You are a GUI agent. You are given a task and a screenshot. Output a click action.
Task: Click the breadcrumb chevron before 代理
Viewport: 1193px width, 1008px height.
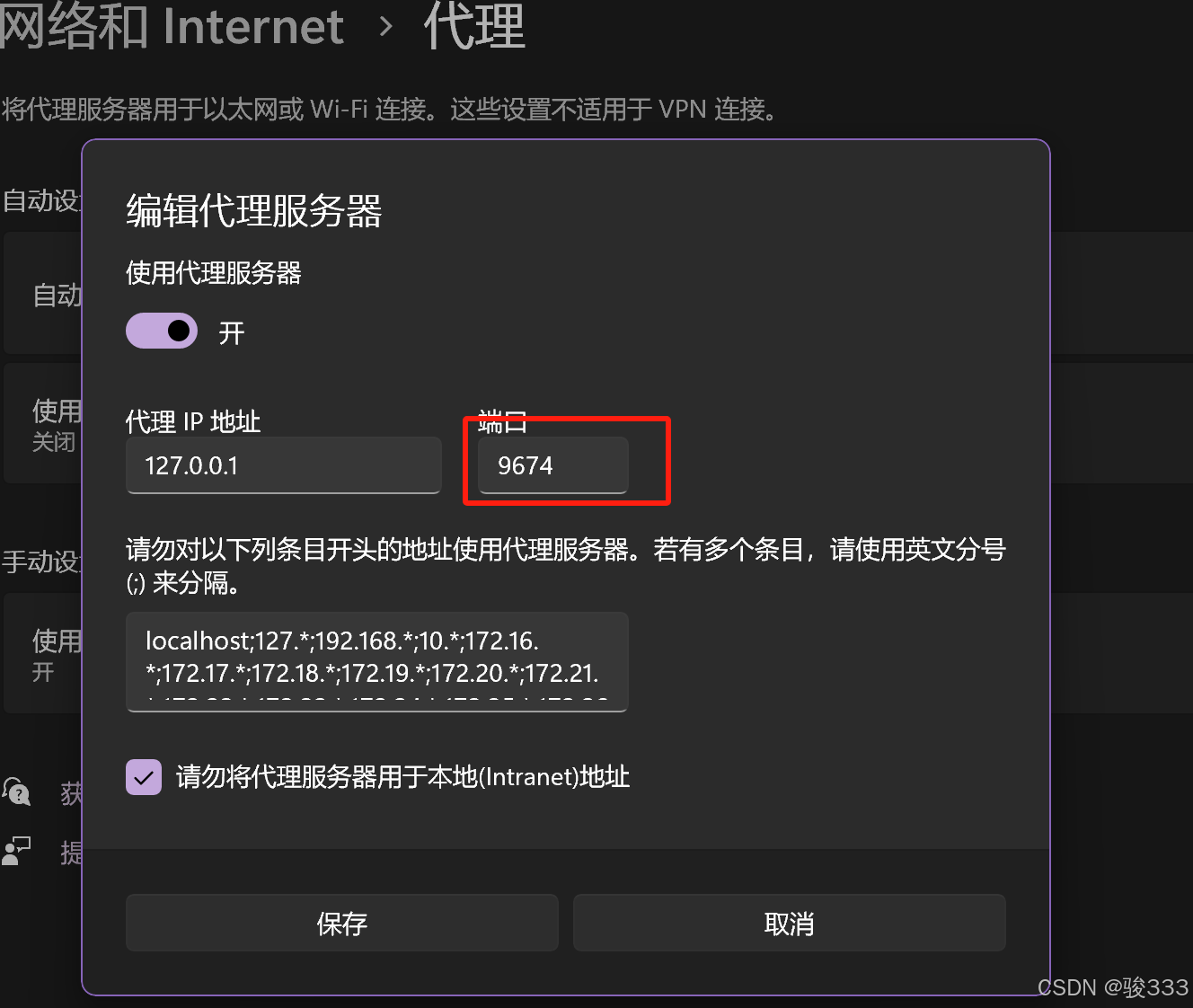coord(386,27)
